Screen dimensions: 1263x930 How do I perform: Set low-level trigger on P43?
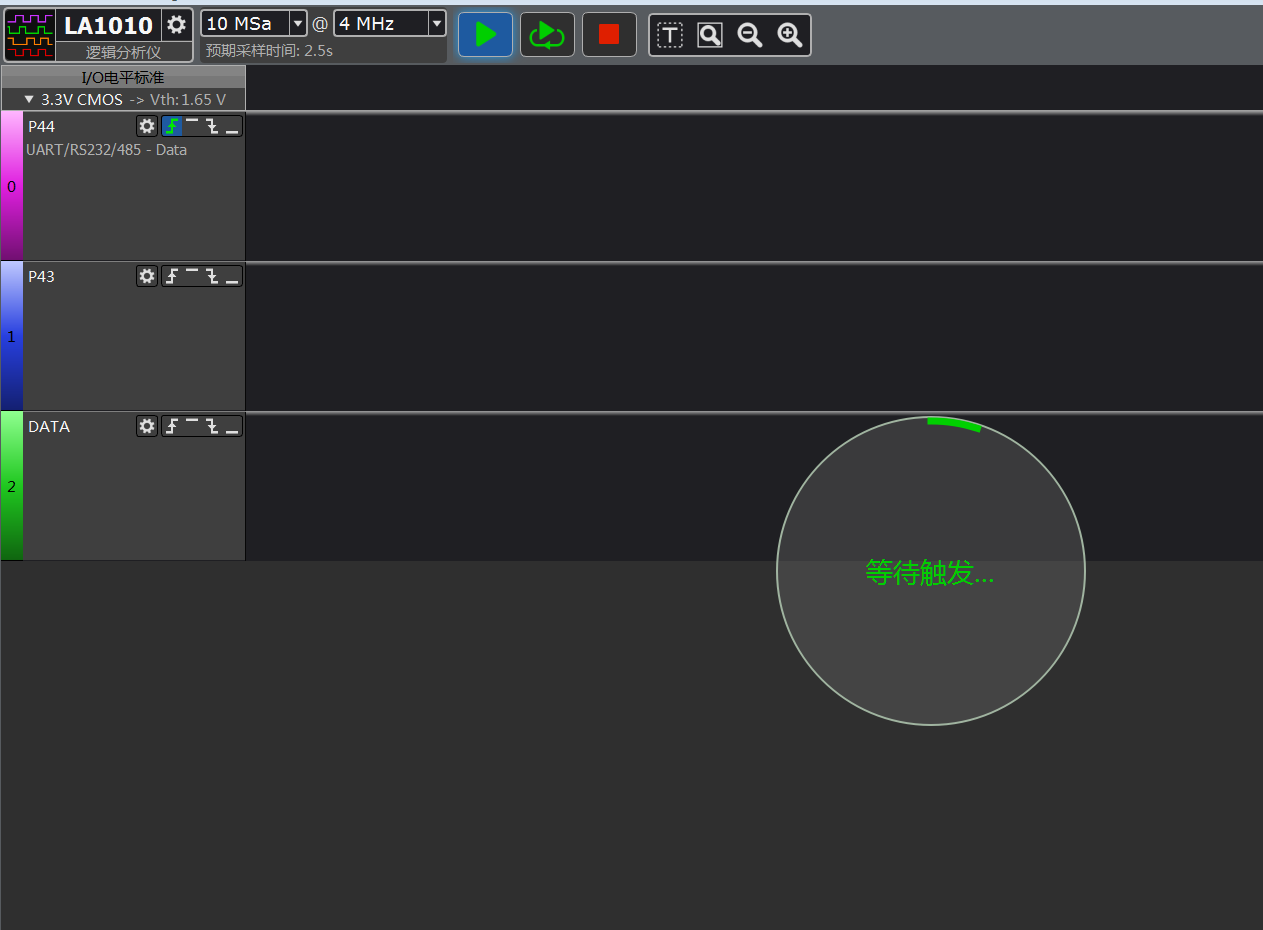click(x=232, y=276)
